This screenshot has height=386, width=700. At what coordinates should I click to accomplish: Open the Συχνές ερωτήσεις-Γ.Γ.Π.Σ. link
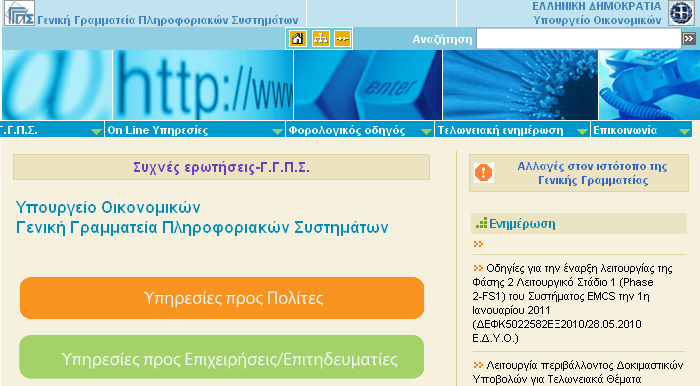coord(221,167)
